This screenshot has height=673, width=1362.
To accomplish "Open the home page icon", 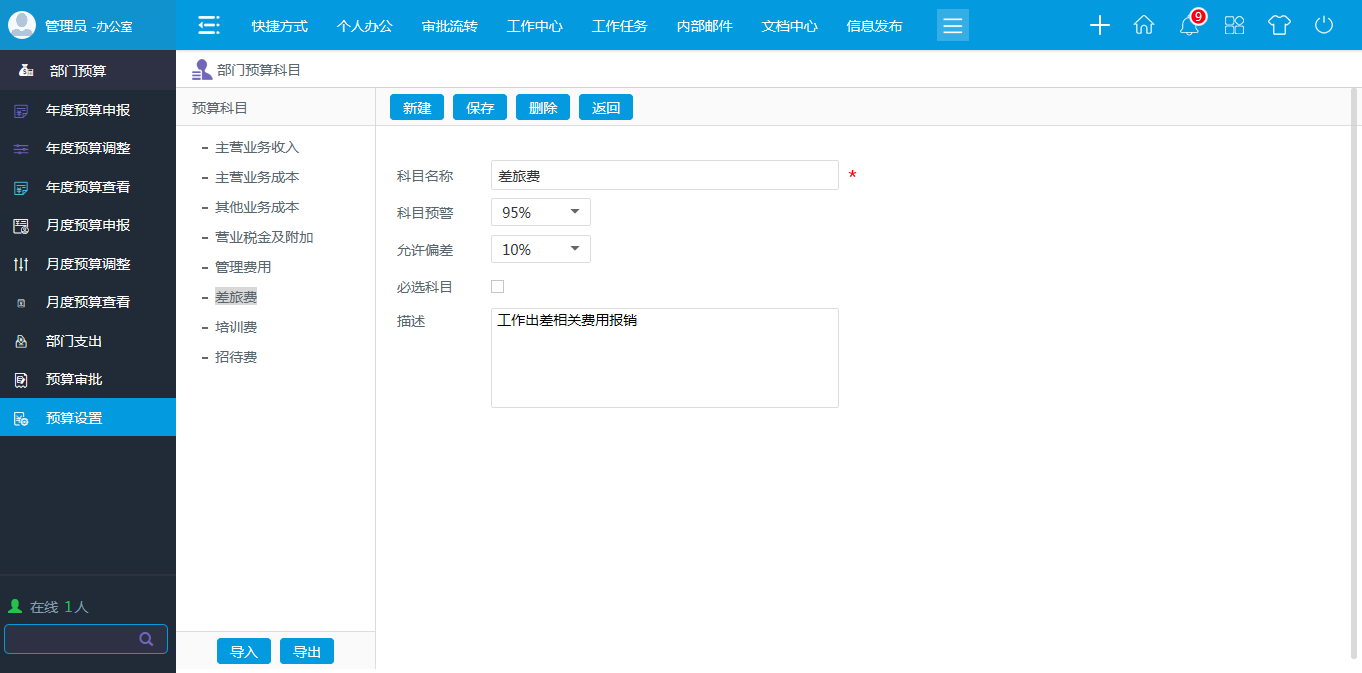I will tap(1144, 25).
